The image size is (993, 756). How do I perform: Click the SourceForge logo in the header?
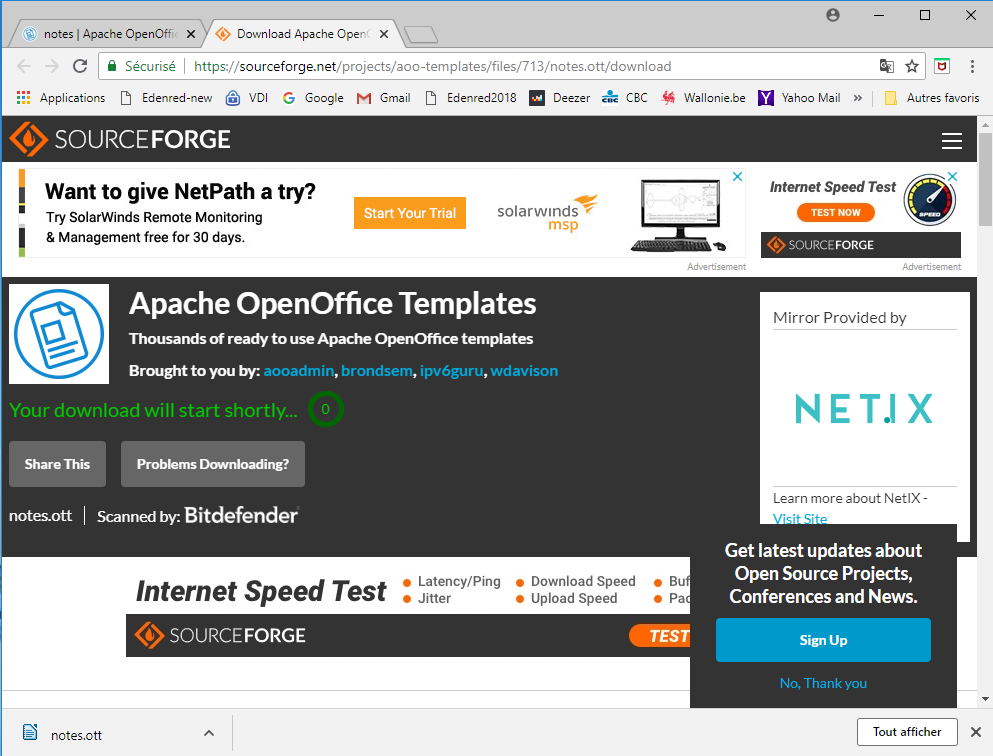[x=120, y=139]
